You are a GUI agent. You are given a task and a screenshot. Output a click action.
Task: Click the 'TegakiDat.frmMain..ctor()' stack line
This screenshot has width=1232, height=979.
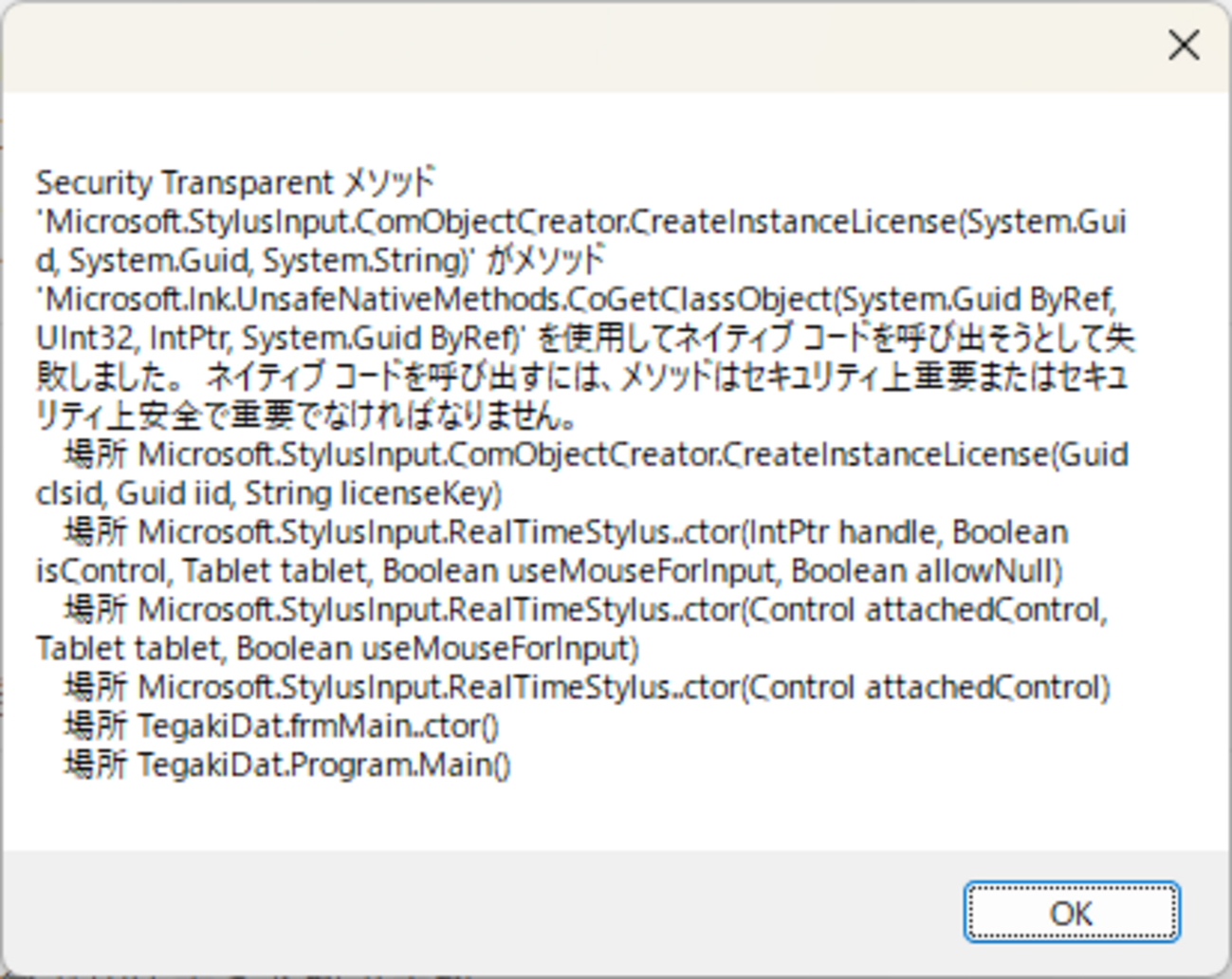pyautogui.click(x=318, y=726)
